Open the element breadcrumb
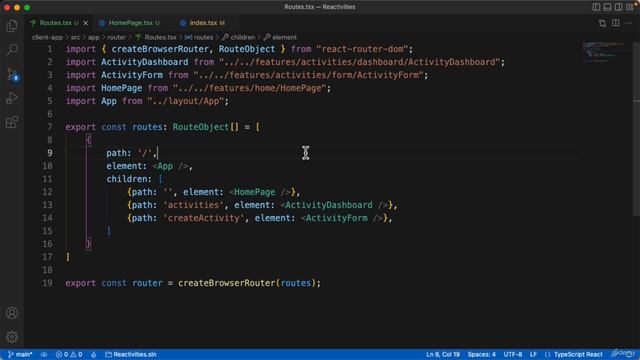 coord(280,37)
